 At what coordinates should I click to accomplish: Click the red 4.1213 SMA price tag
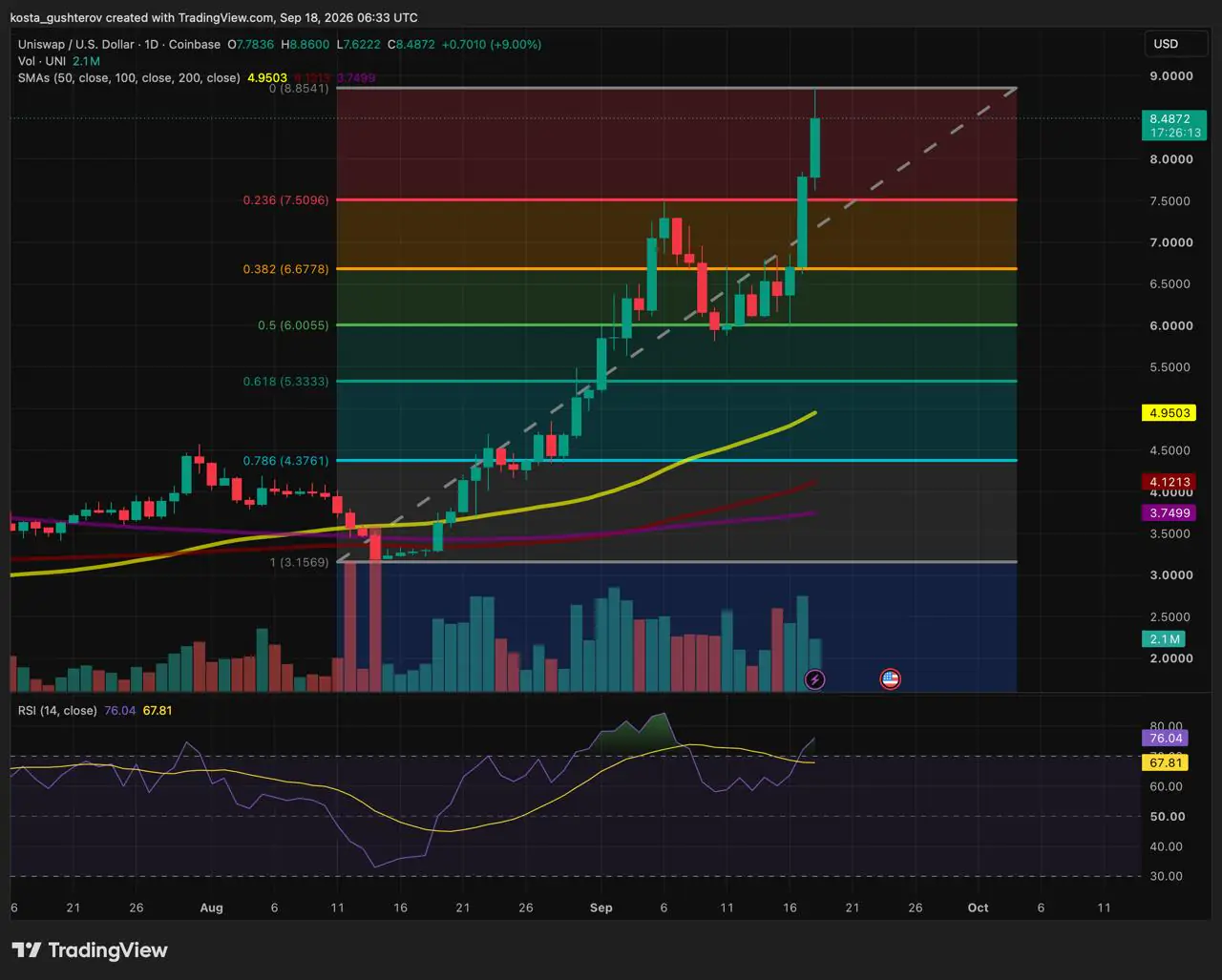click(x=1169, y=482)
